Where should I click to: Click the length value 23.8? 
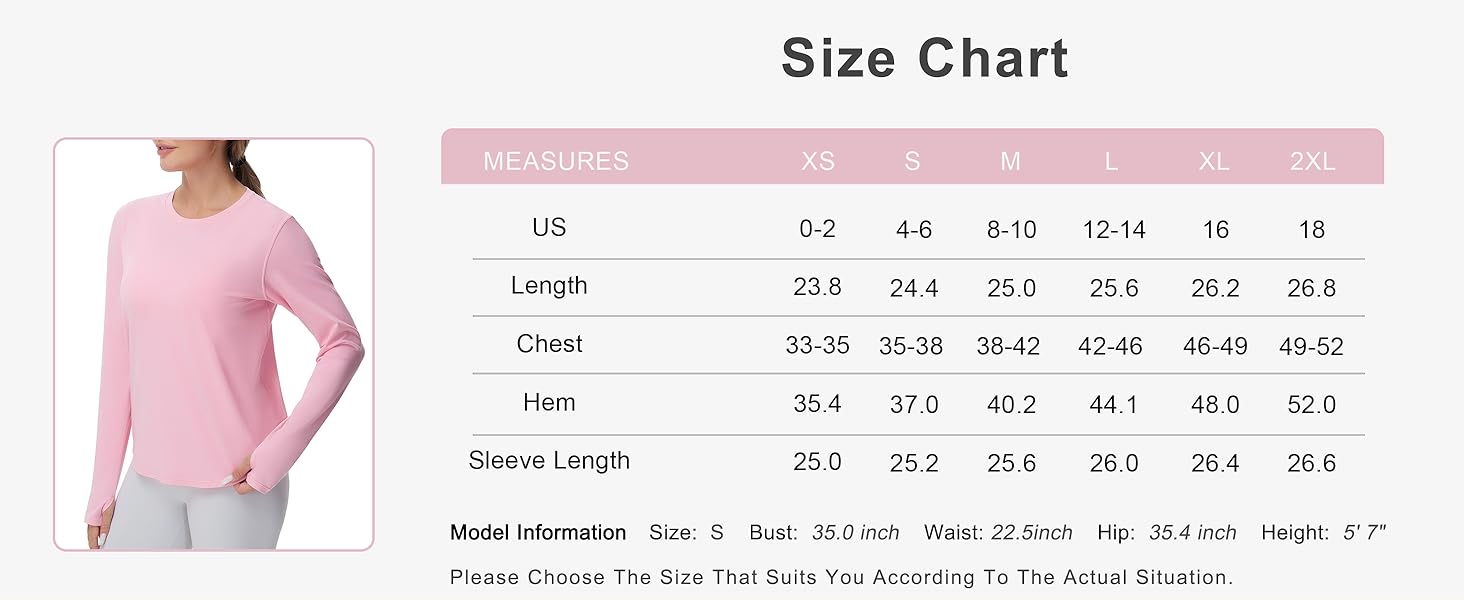pos(817,288)
